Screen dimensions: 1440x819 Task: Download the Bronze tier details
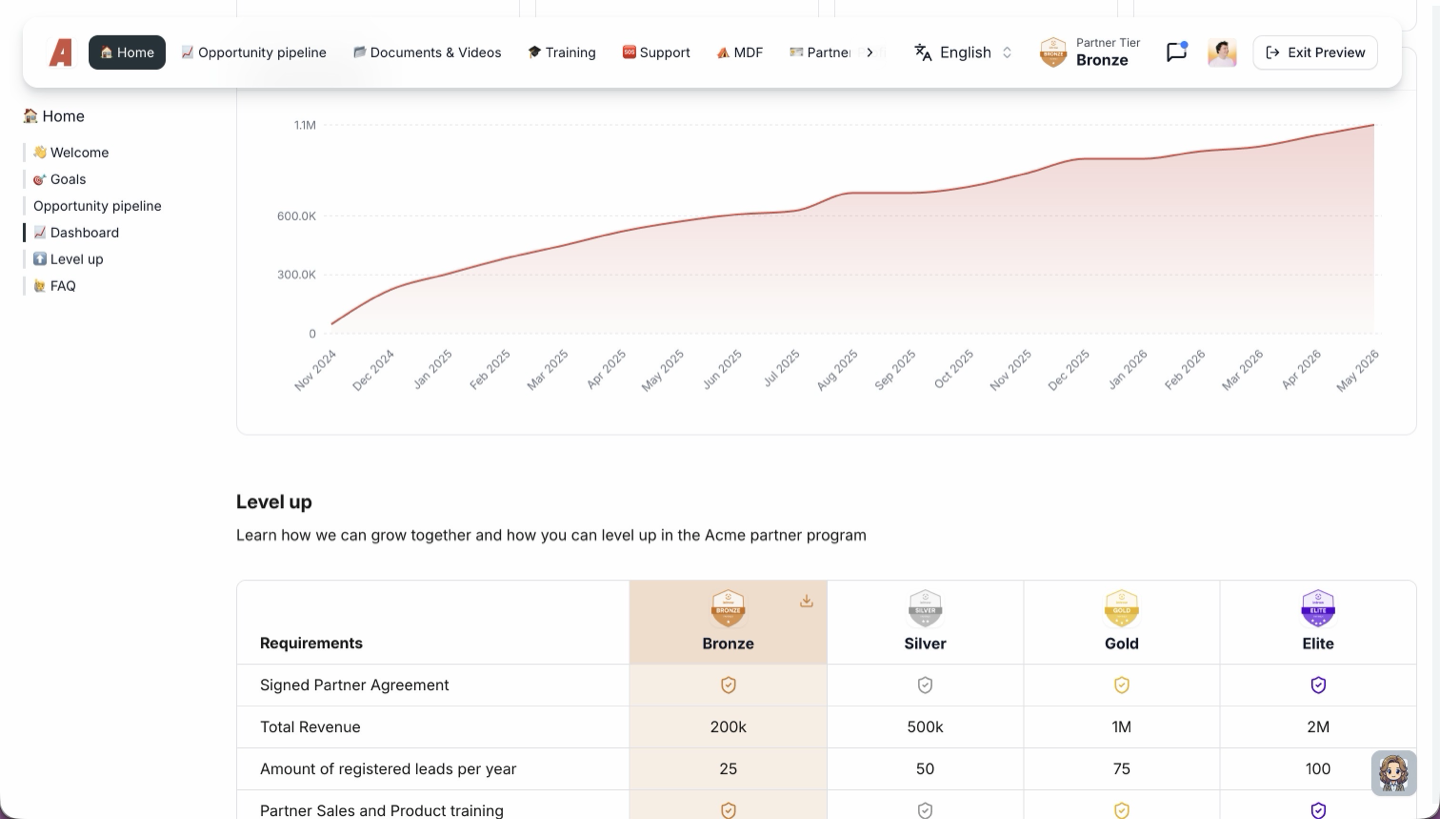coord(806,601)
